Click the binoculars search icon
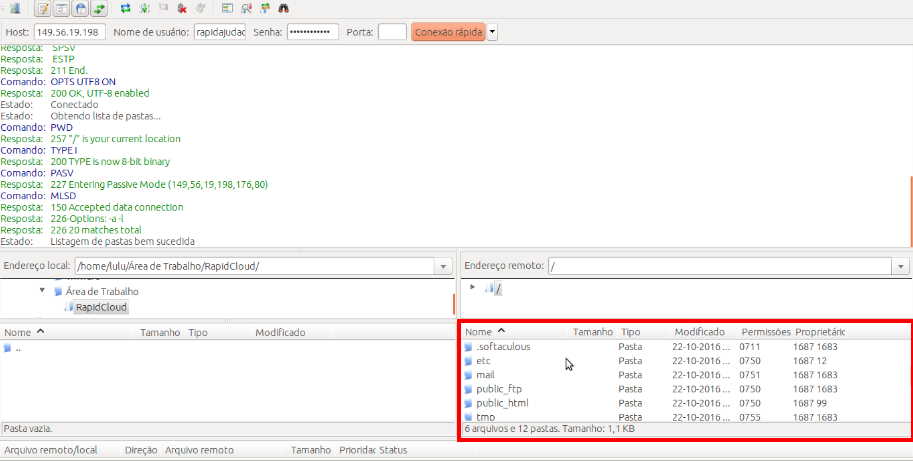The height and width of the screenshot is (461, 913). tap(283, 8)
